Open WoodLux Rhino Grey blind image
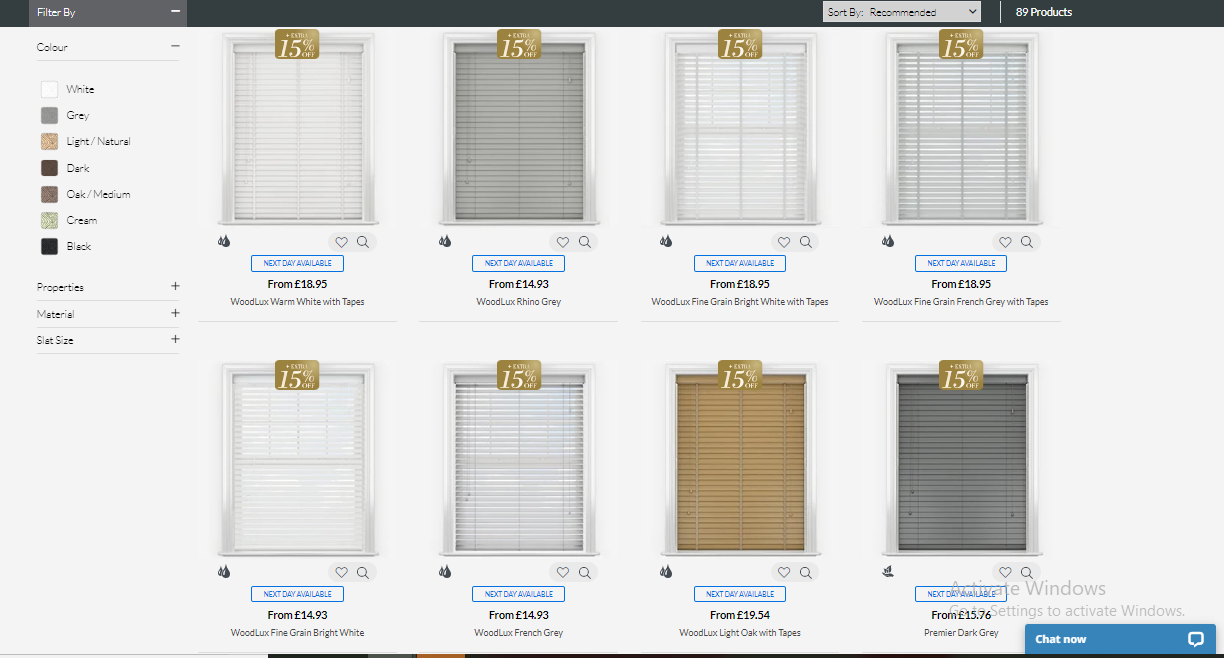Image resolution: width=1224 pixels, height=658 pixels. [x=518, y=128]
